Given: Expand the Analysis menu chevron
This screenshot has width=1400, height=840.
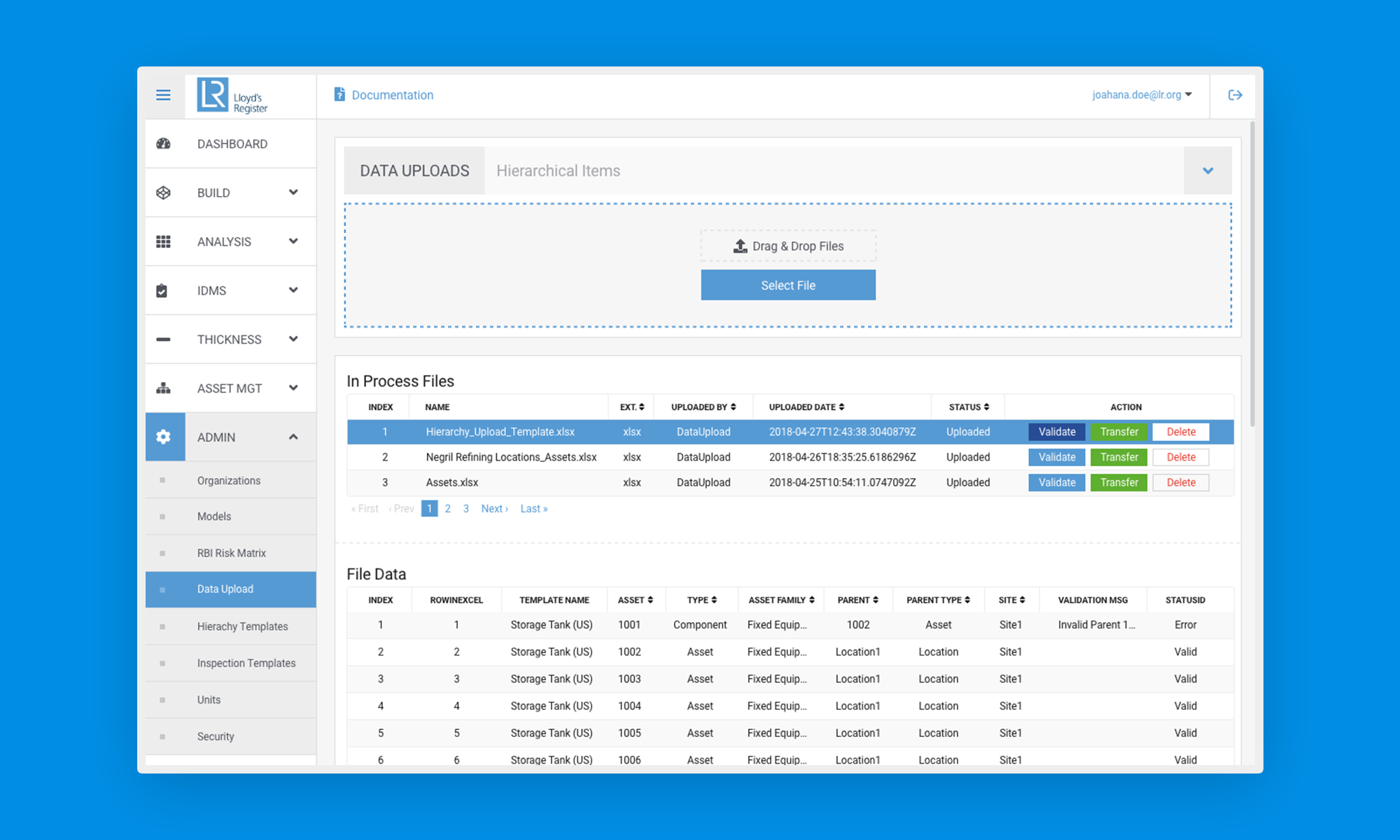Looking at the screenshot, I should pyautogui.click(x=293, y=241).
